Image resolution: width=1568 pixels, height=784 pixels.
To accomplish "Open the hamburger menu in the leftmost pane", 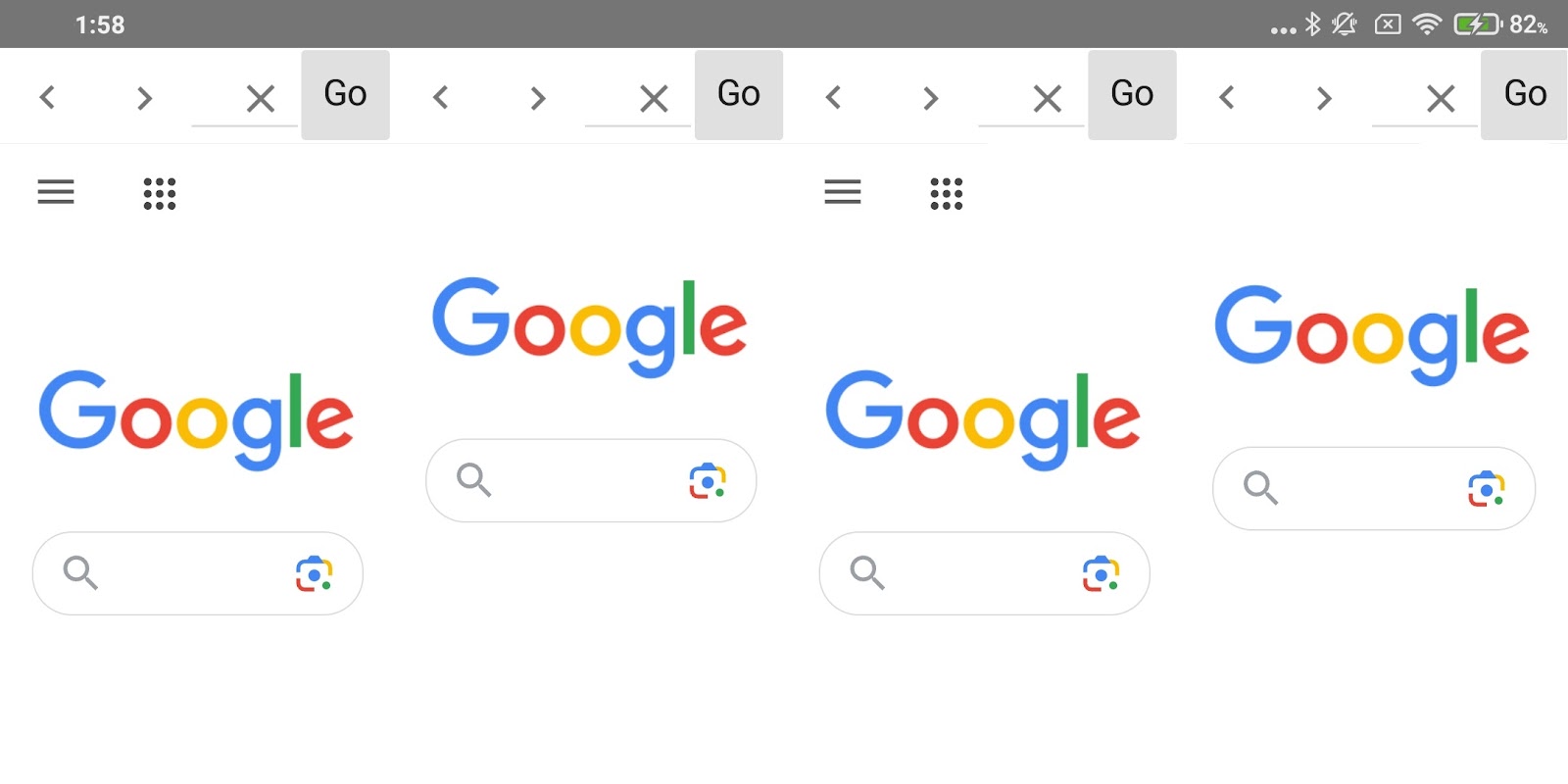I will (56, 192).
